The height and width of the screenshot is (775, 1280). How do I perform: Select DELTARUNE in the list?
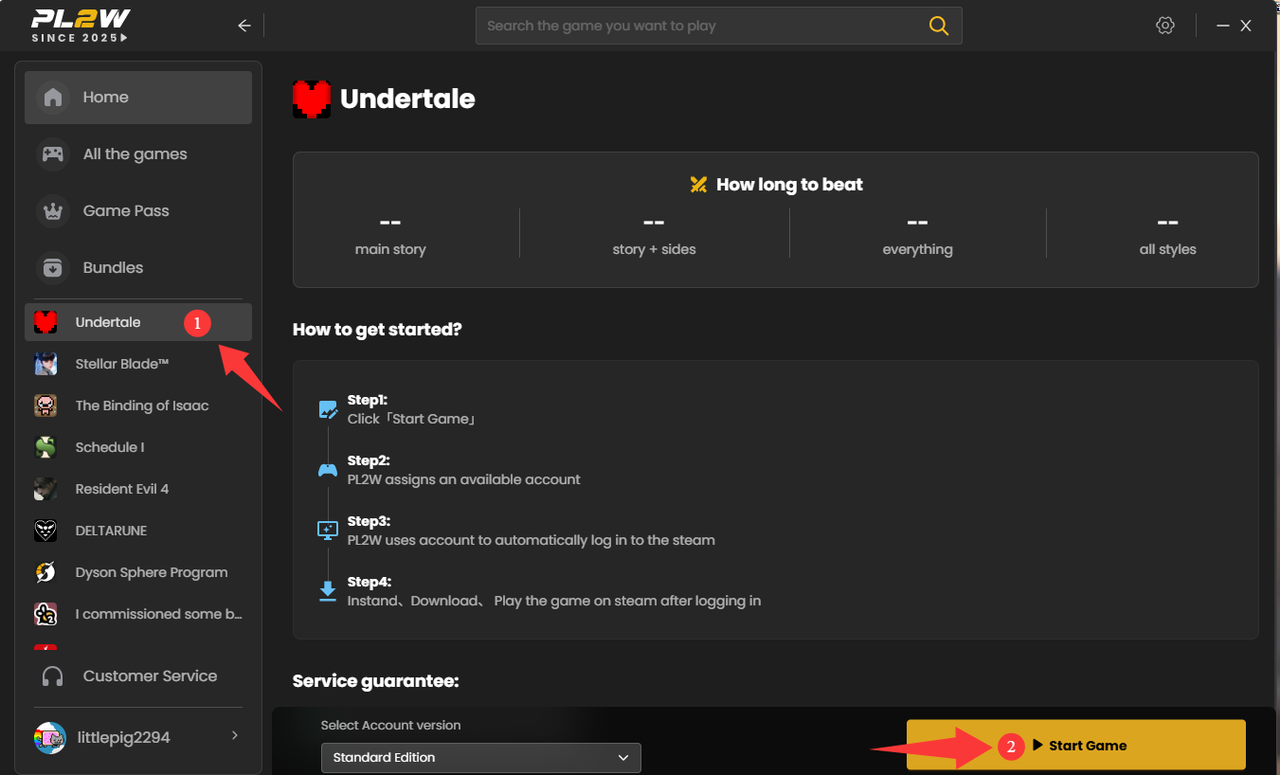coord(138,530)
